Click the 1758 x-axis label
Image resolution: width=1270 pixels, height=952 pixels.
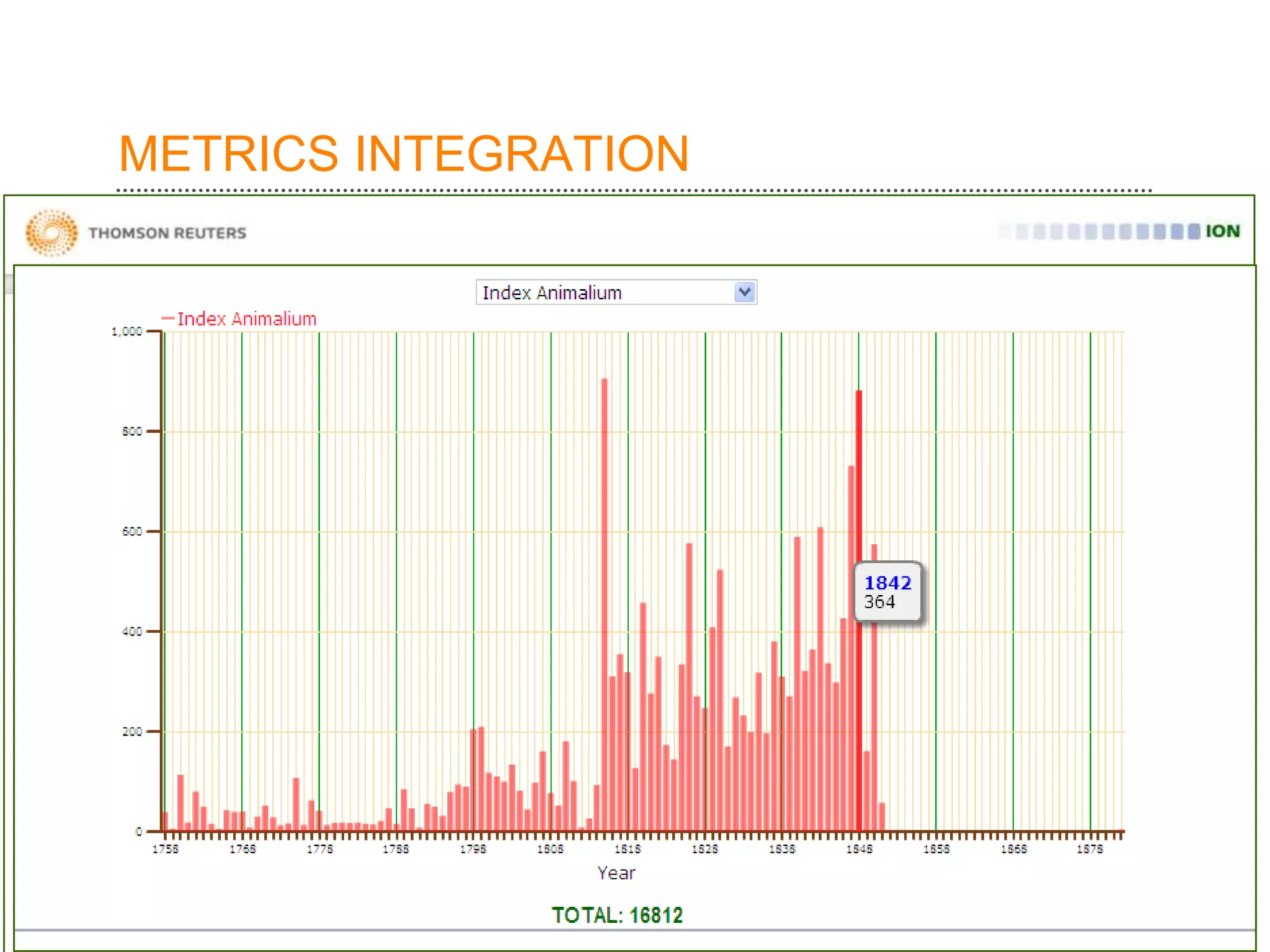(x=165, y=848)
